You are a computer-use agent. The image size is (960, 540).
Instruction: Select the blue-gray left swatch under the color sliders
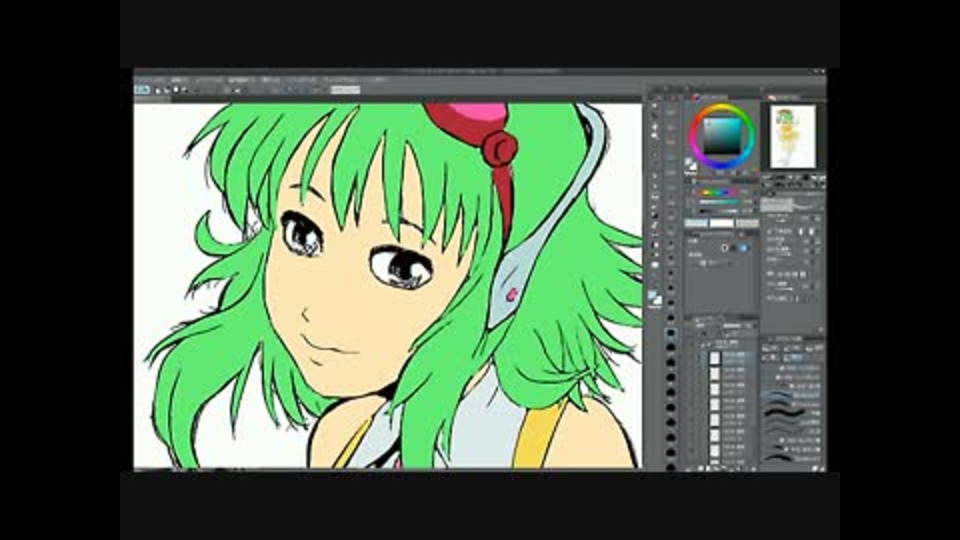697,223
